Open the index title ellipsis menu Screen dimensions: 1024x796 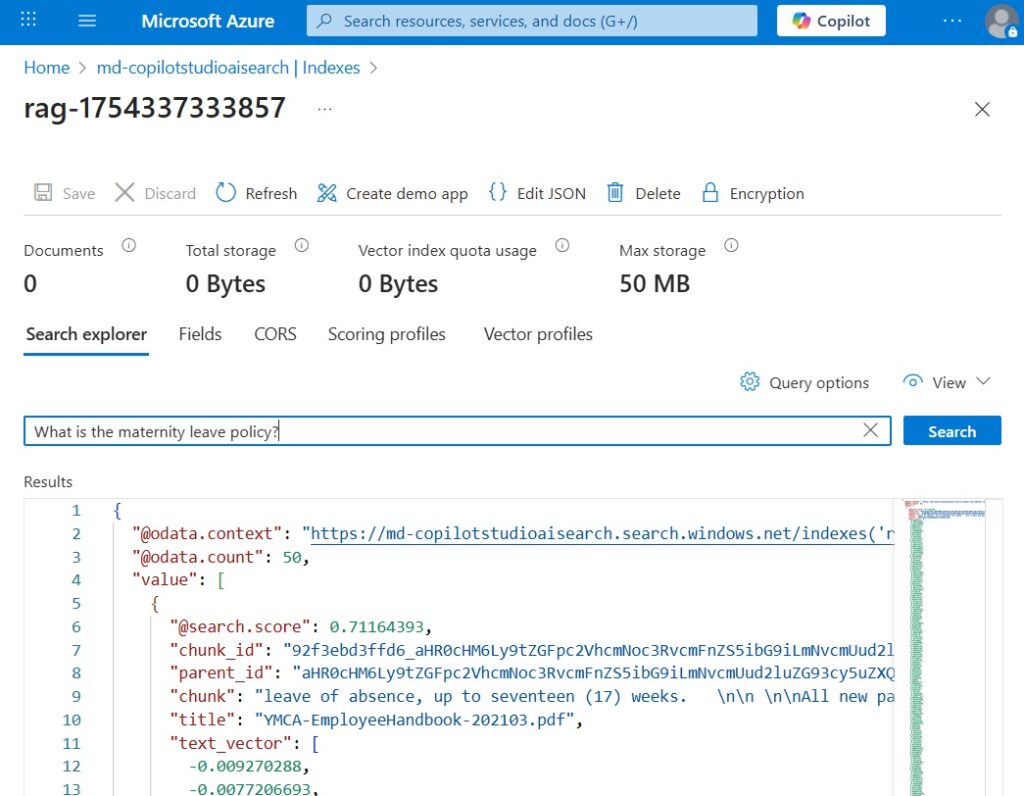325,109
